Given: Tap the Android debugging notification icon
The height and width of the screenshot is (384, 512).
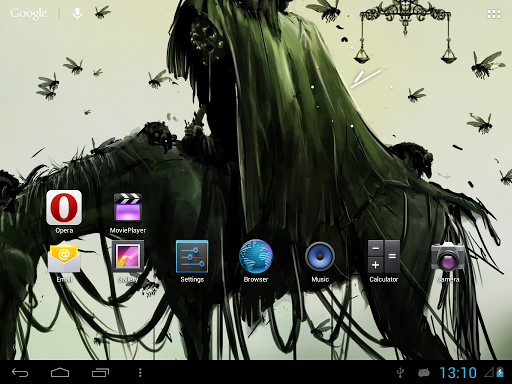Looking at the screenshot, I should point(424,373).
